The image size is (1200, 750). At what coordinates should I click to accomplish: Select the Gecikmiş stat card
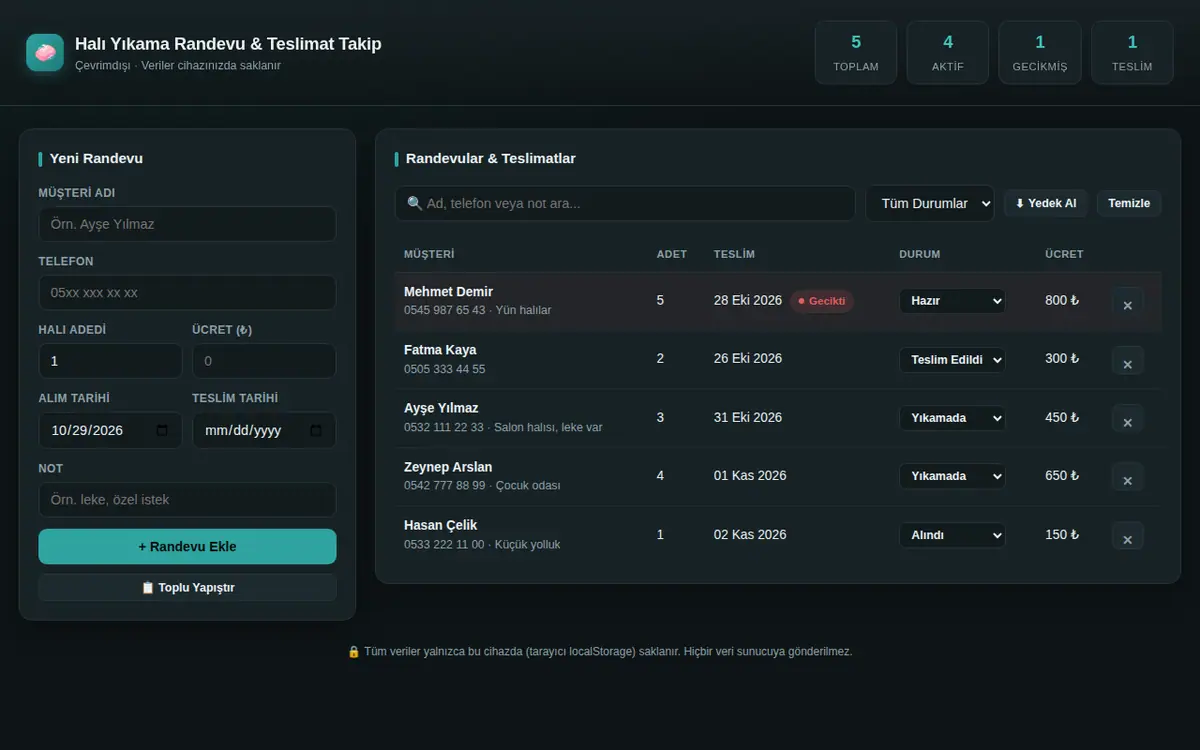point(1040,53)
